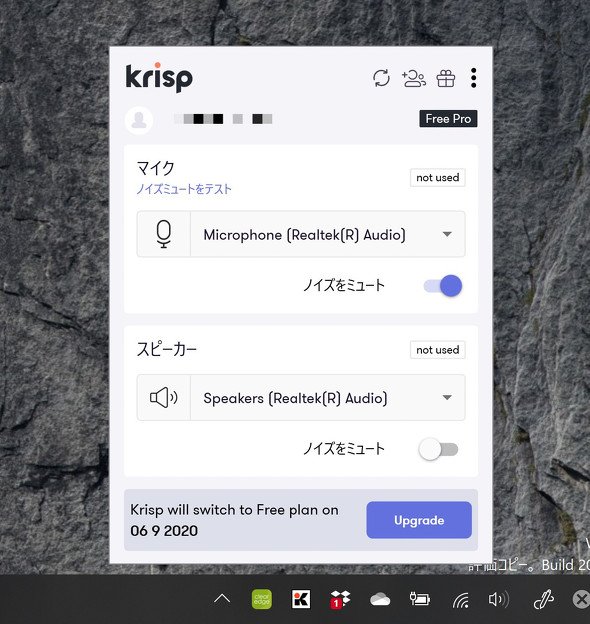590x624 pixels.
Task: Click the microphone icon beside device selector
Action: click(164, 234)
